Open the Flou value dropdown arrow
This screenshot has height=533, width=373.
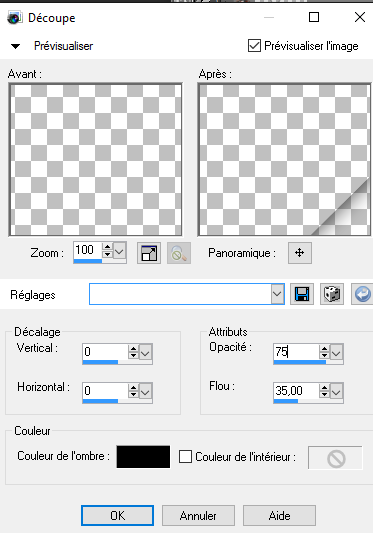(336, 391)
